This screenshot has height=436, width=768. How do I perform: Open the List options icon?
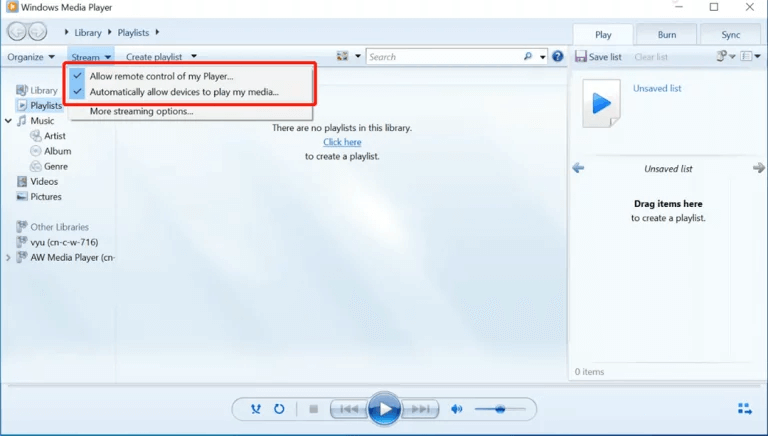pyautogui.click(x=746, y=56)
